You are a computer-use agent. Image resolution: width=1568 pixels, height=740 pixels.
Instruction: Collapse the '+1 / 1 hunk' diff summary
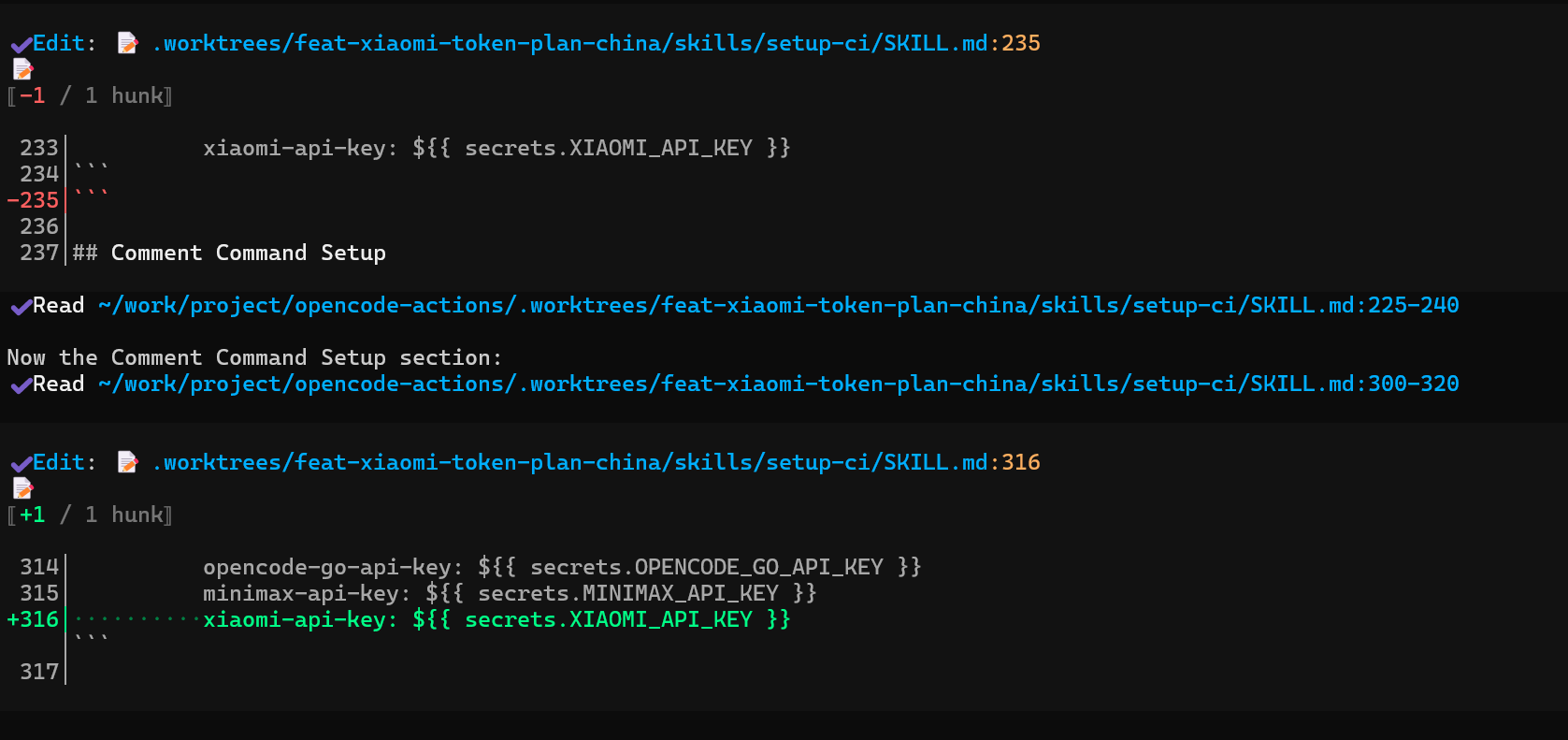click(x=90, y=515)
